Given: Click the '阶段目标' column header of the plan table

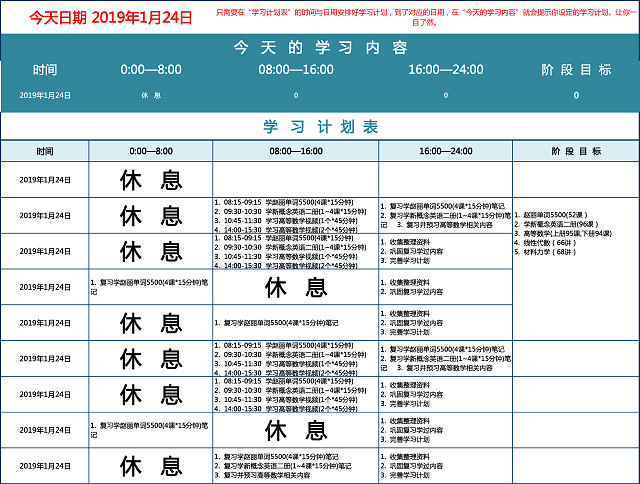Looking at the screenshot, I should point(576,151).
